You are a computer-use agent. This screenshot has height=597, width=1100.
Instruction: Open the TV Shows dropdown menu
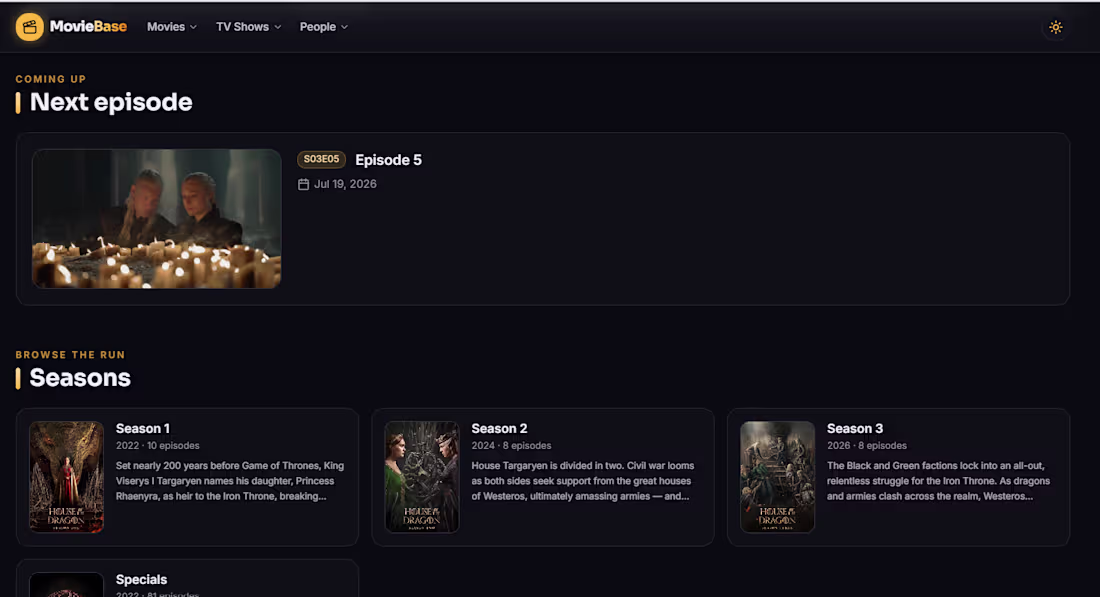pos(248,27)
